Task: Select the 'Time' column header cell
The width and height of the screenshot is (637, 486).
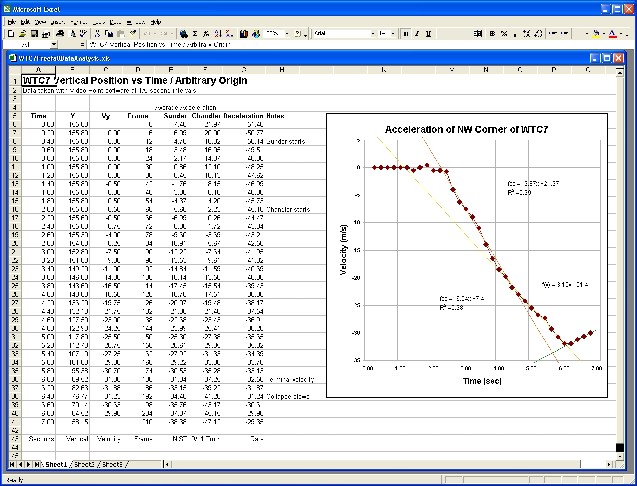Action: 39,116
